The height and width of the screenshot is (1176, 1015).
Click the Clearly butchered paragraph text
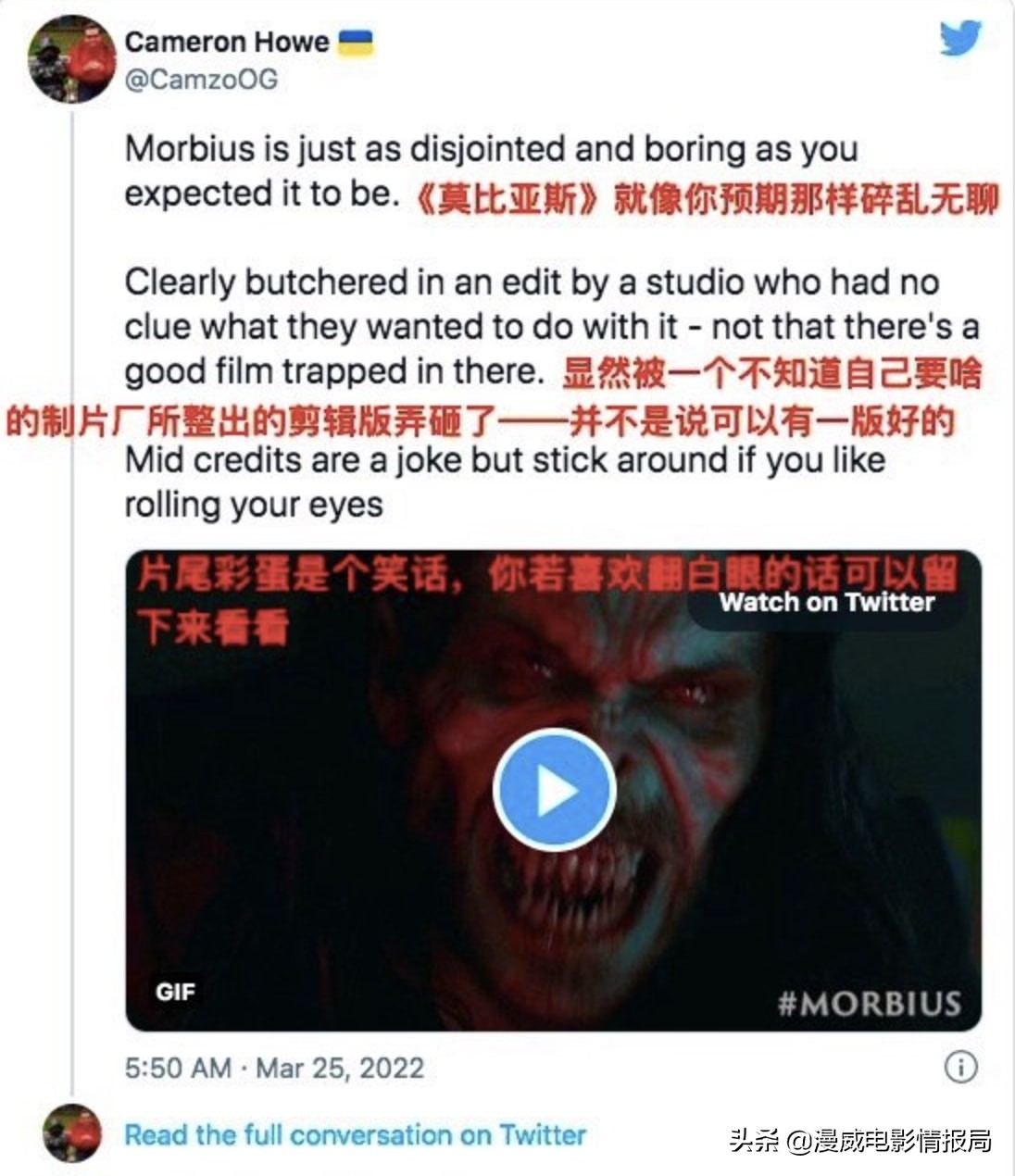[551, 326]
